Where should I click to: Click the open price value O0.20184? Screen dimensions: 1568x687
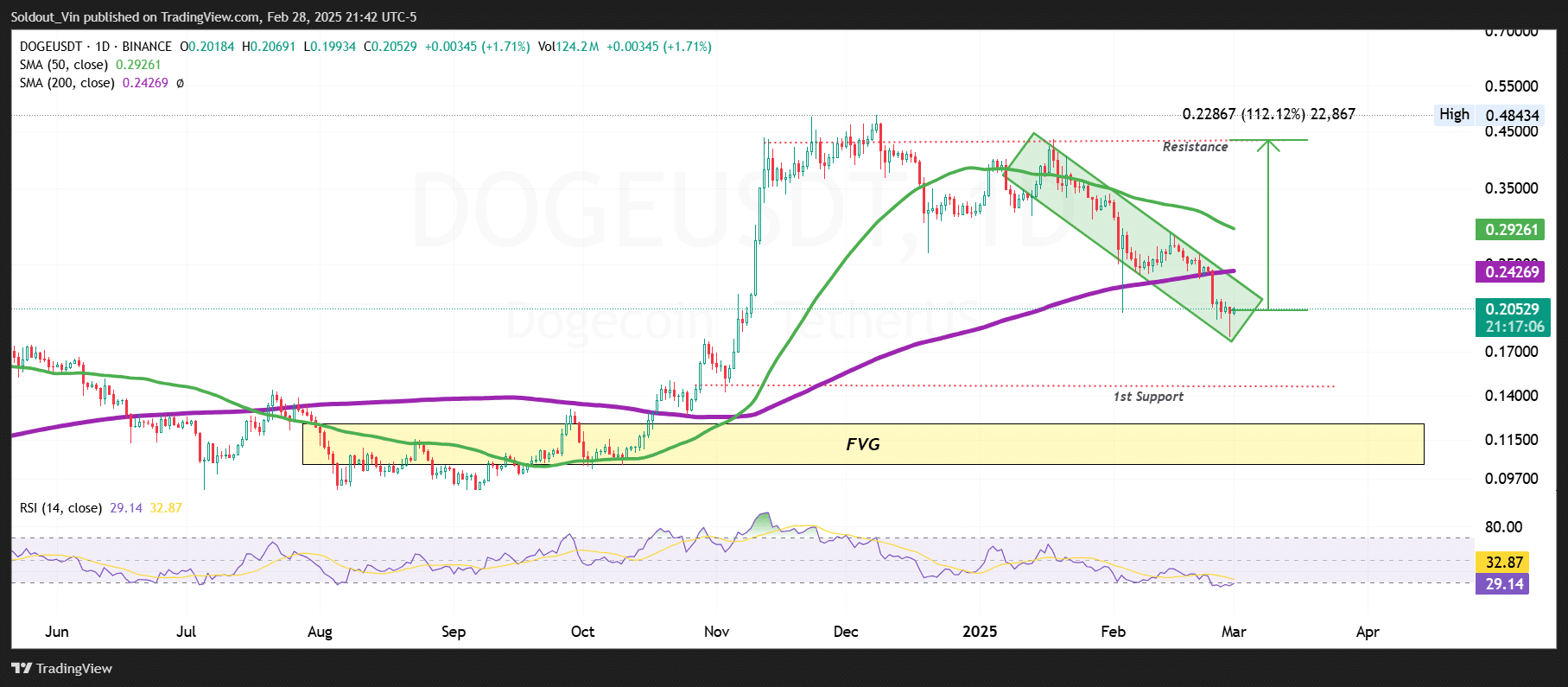pyautogui.click(x=206, y=47)
